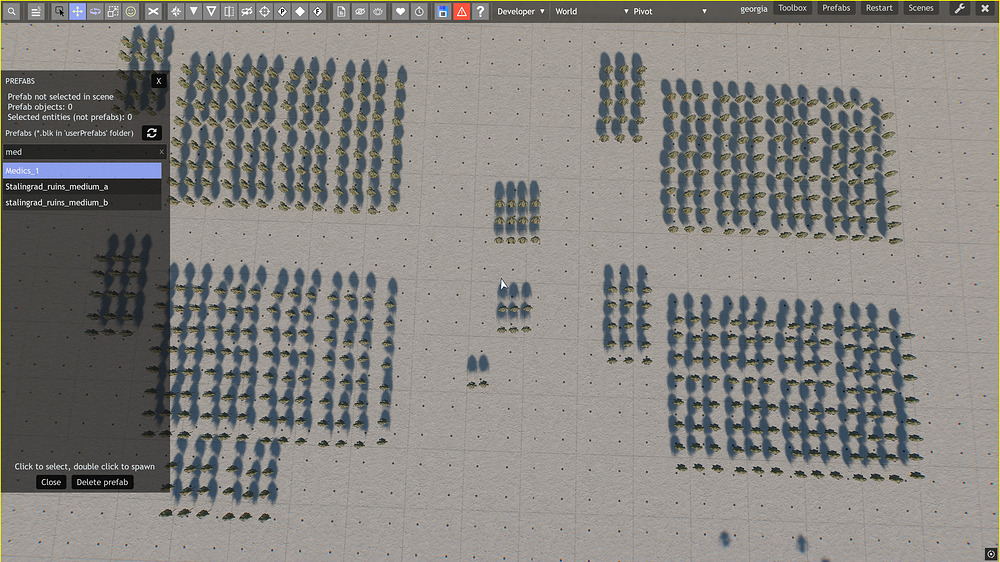Activate the Scale squares tool
Image resolution: width=1000 pixels, height=562 pixels.
pos(113,11)
